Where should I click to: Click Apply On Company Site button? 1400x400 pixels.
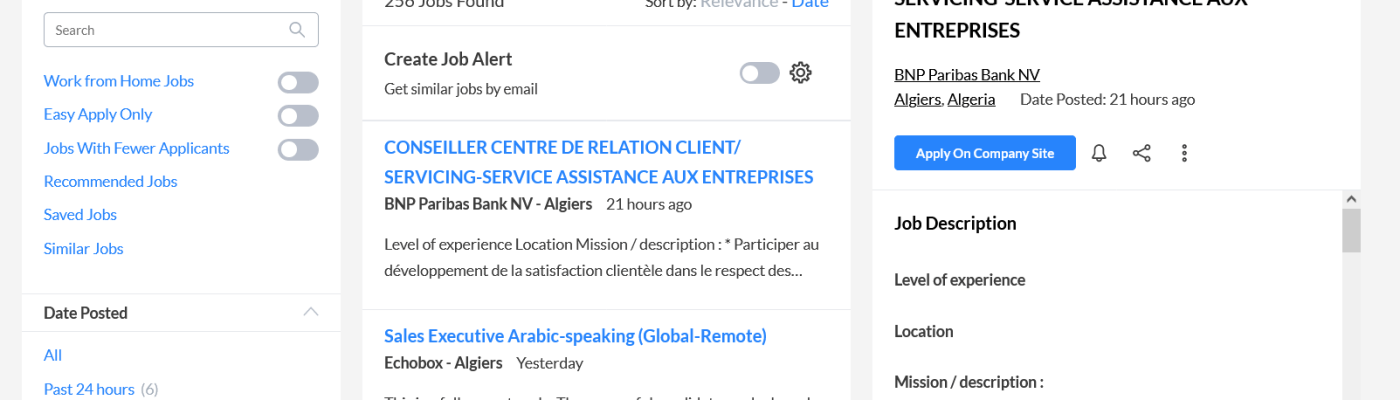pos(985,153)
